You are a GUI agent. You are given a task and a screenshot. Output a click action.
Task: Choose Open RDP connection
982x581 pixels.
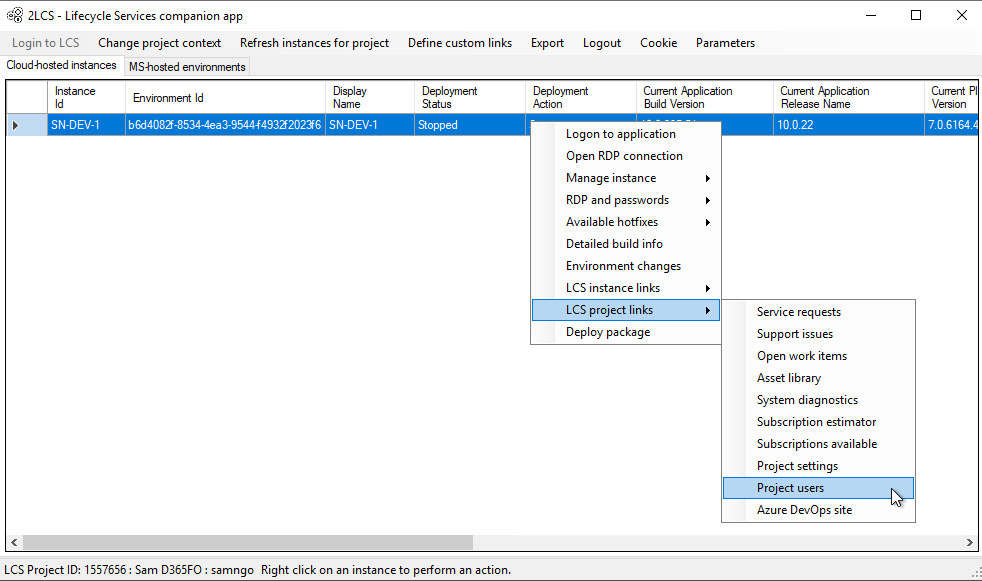[626, 156]
